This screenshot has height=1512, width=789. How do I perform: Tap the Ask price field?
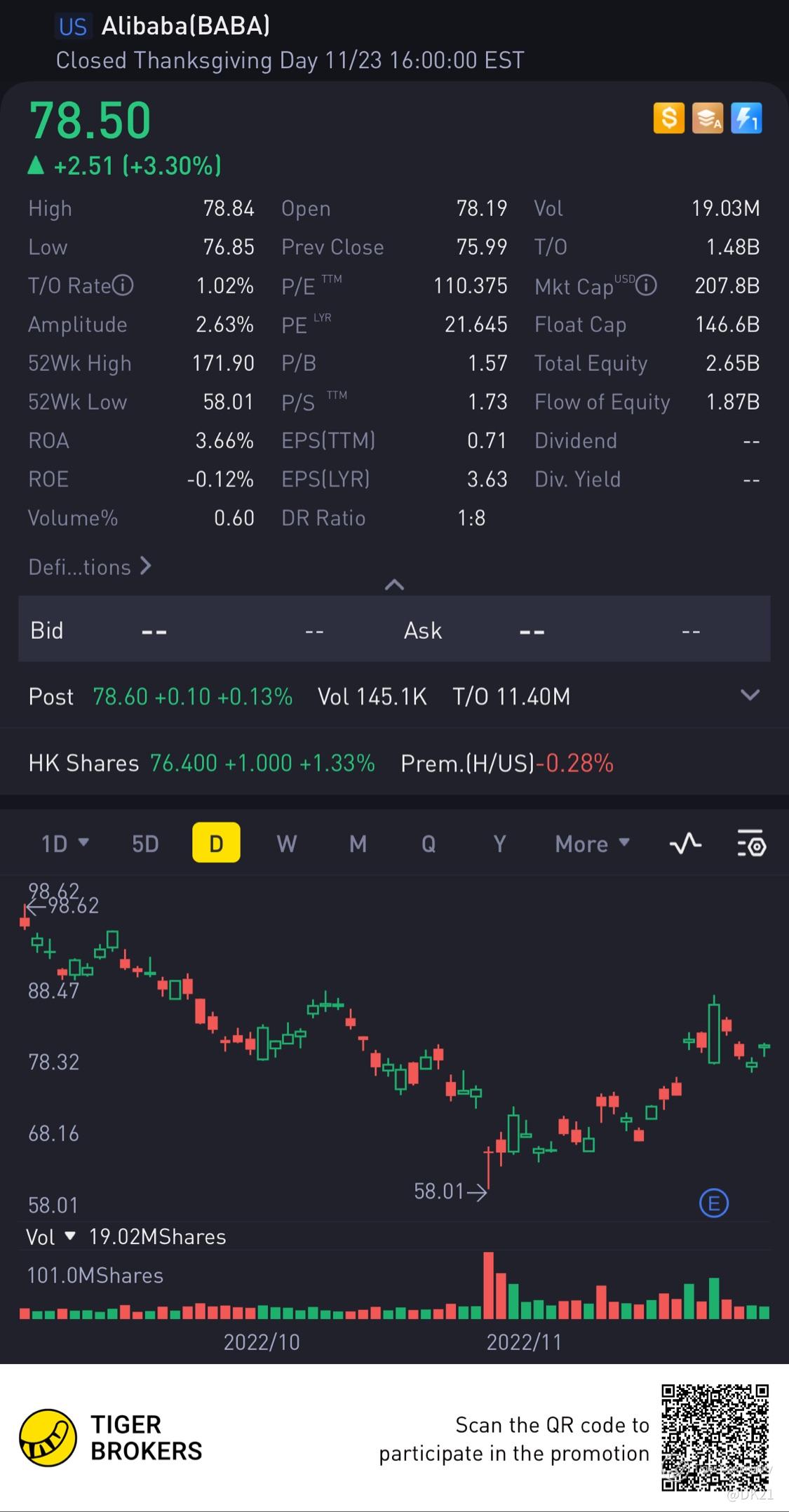point(532,631)
